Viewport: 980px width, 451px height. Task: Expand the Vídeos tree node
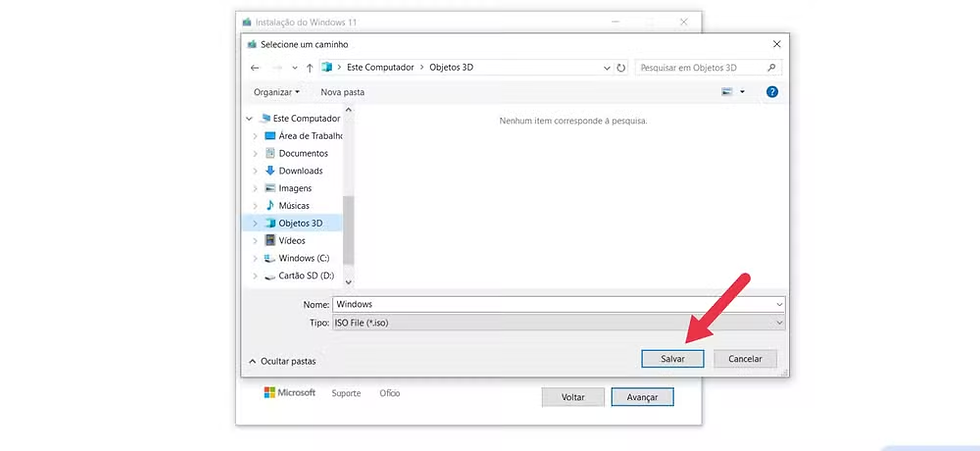[x=255, y=240]
